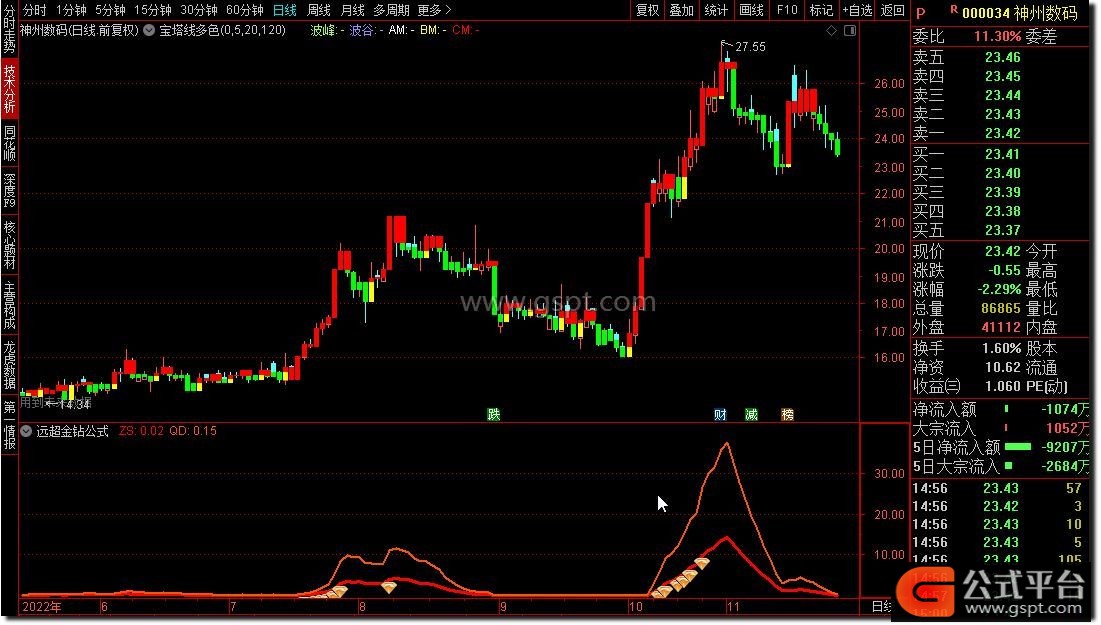Open the 画线 drawing tool
1101x625 pixels.
[x=751, y=10]
